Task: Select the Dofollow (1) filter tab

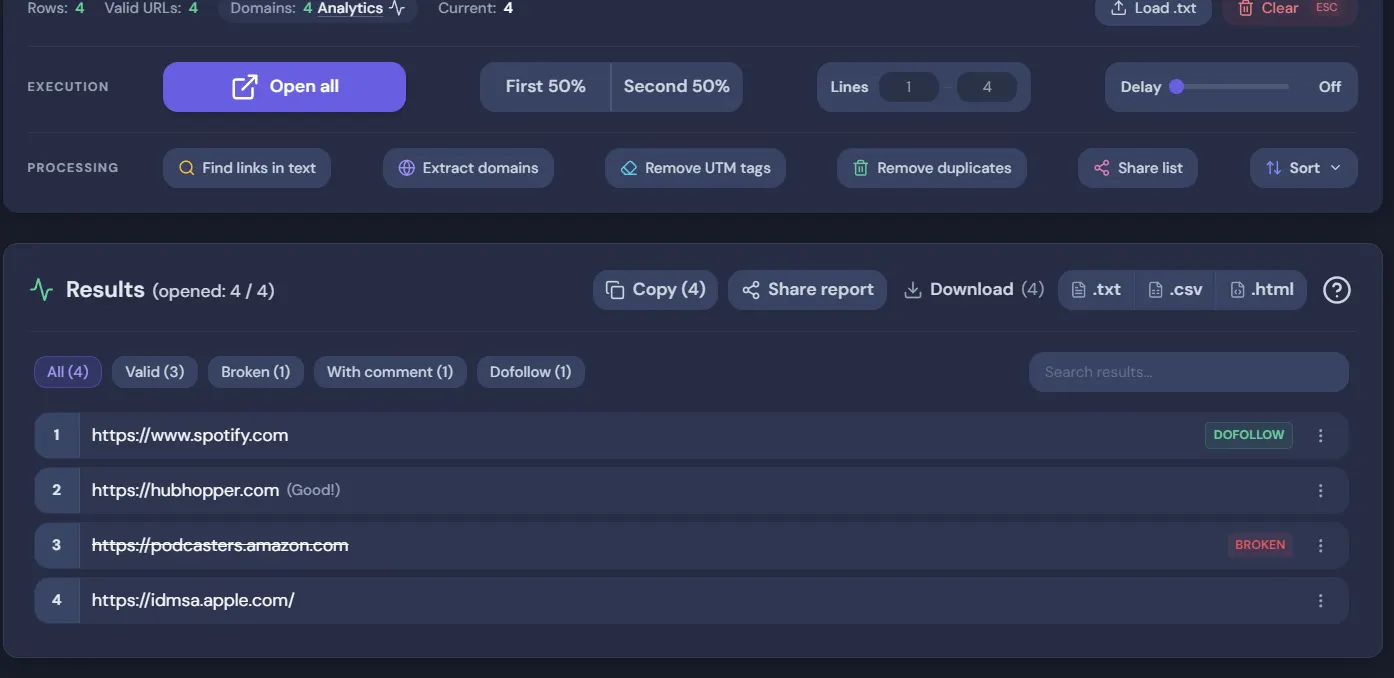Action: (x=531, y=372)
